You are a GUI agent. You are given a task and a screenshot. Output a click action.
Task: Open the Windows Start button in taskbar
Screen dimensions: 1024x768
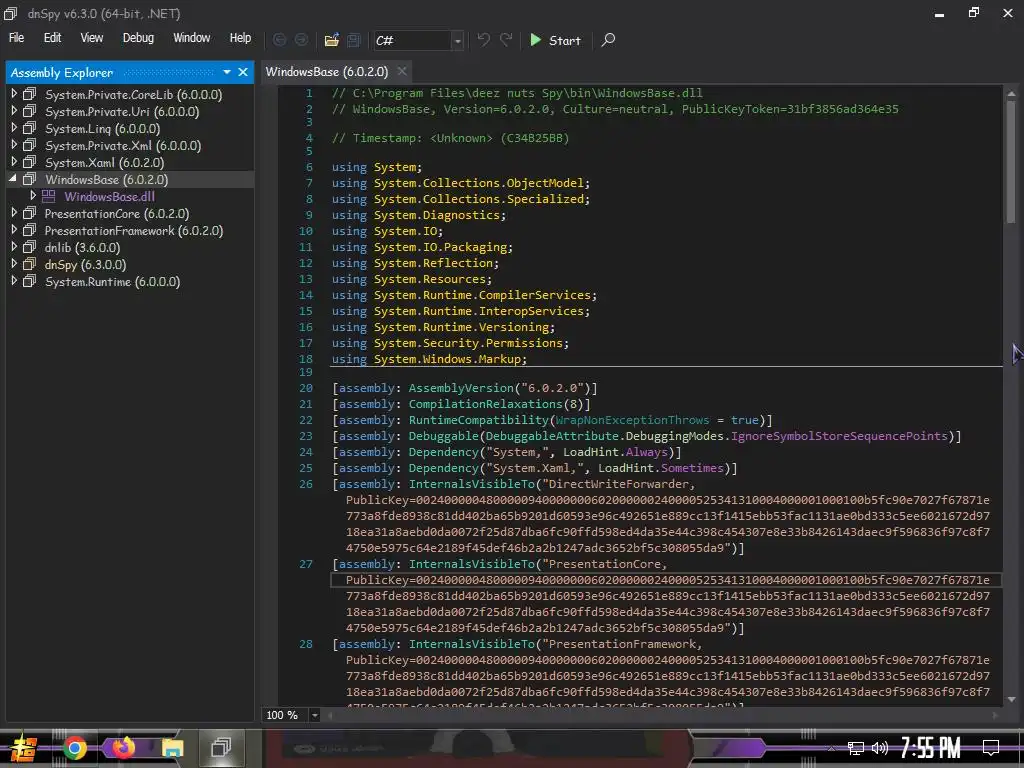point(24,748)
